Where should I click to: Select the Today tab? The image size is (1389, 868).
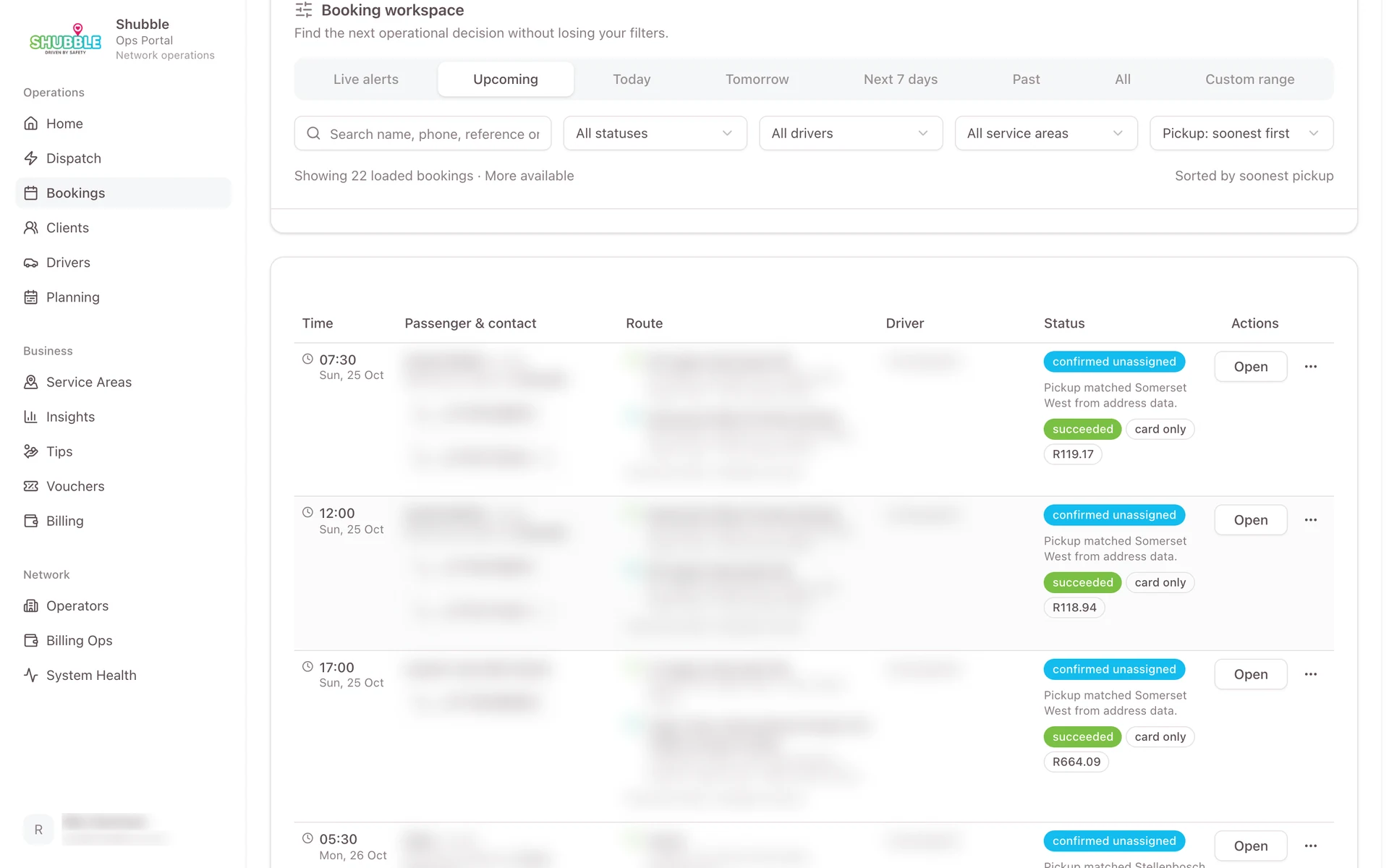tap(632, 80)
